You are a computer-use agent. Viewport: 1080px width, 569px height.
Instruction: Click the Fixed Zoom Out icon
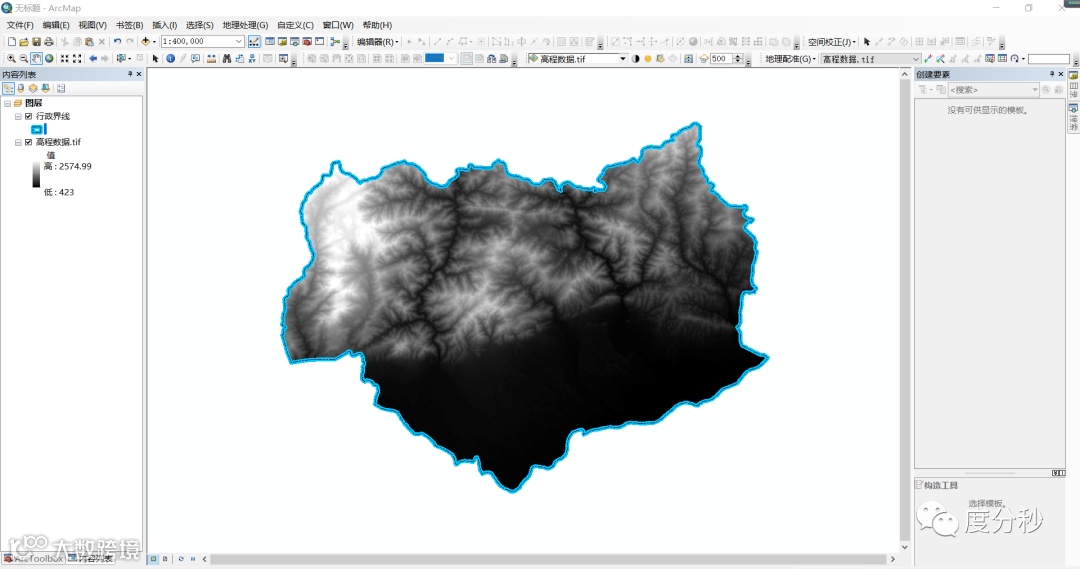tap(77, 59)
